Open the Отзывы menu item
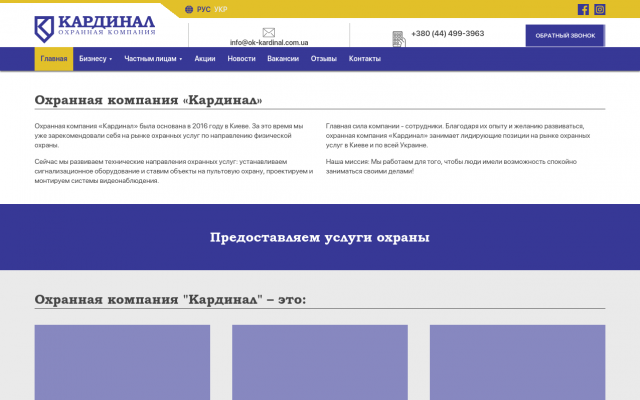Viewport: 640px width, 400px height. [x=324, y=59]
